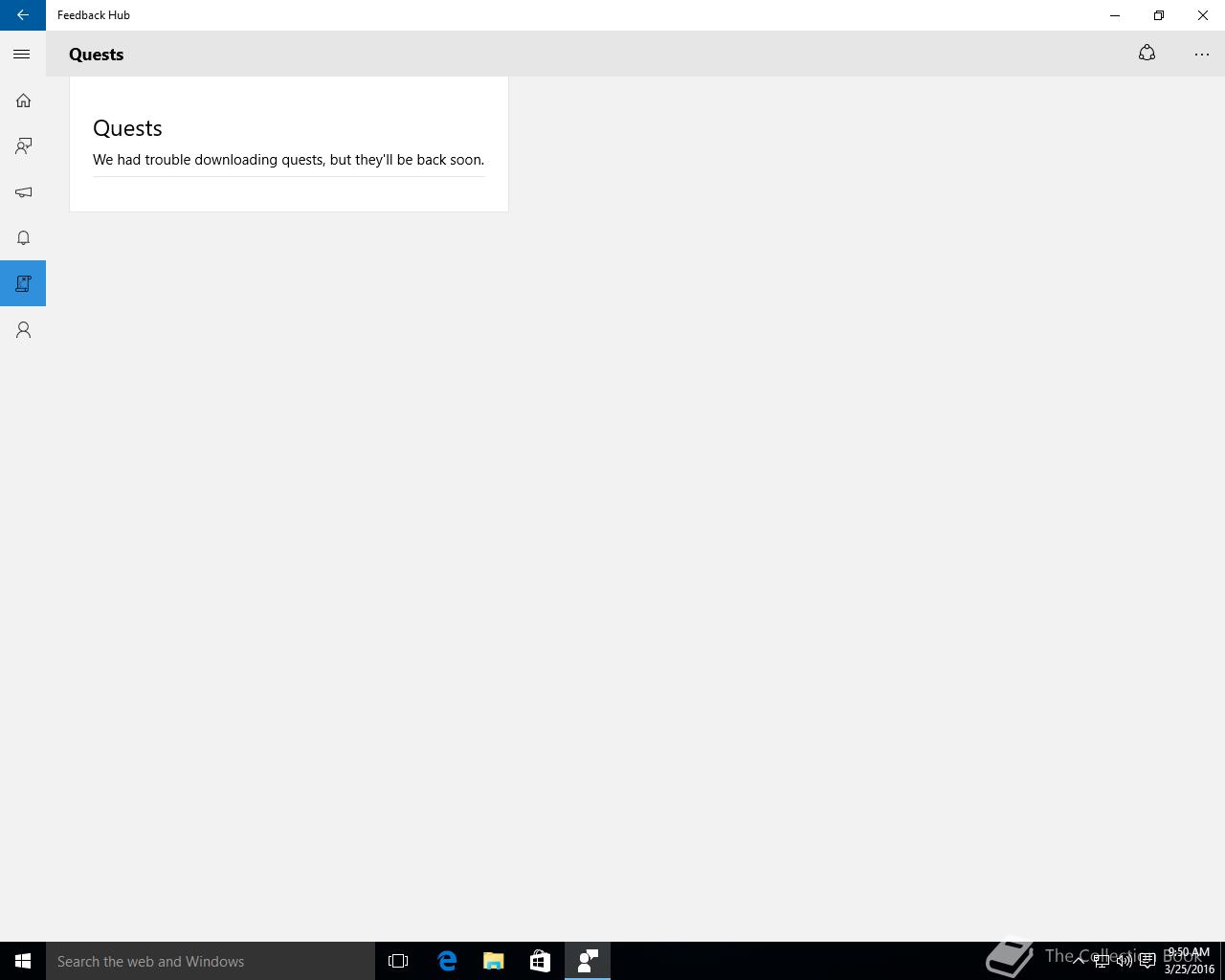Click the Search the web and Windows box
The width and height of the screenshot is (1225, 980).
coord(211,961)
